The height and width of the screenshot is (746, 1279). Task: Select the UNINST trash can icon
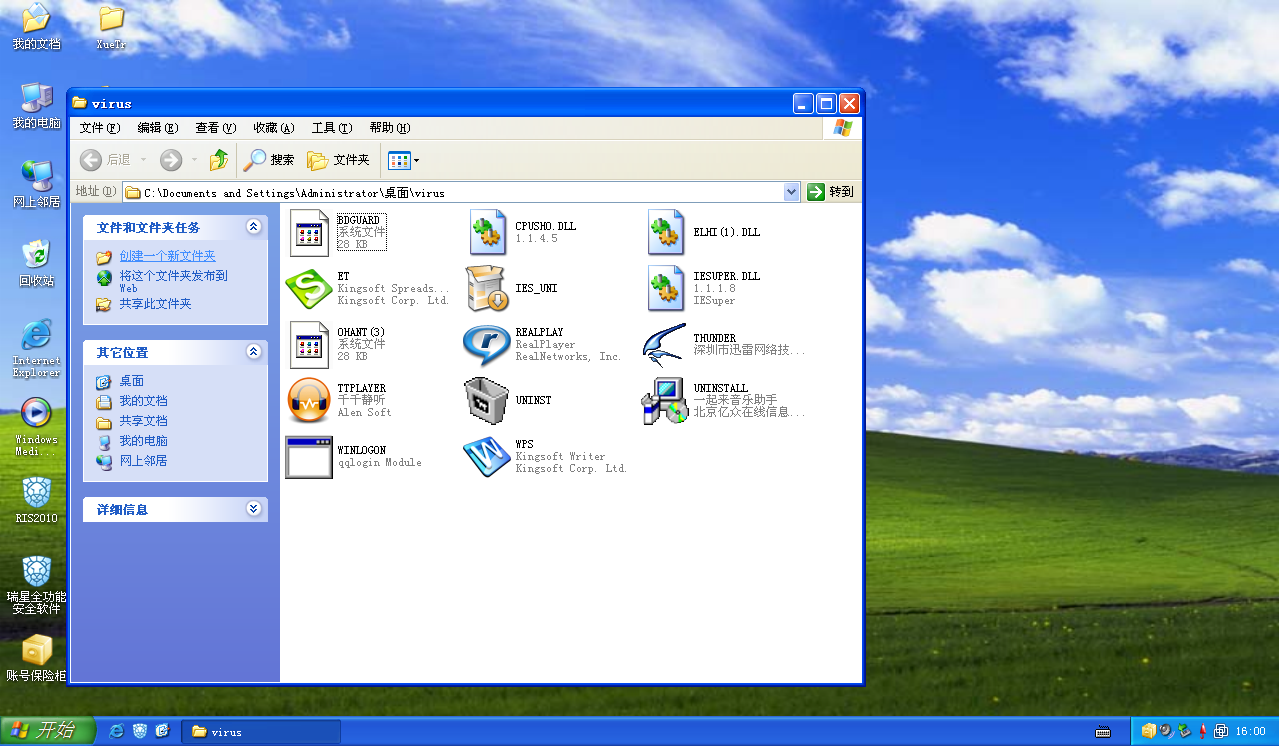coord(487,401)
